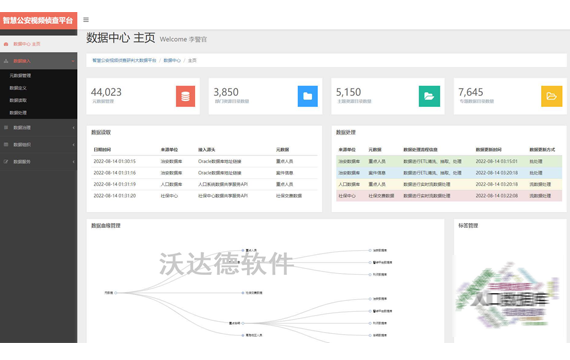Select the yellow row's 人口数据库 cell
The height and width of the screenshot is (360, 570).
[349, 184]
